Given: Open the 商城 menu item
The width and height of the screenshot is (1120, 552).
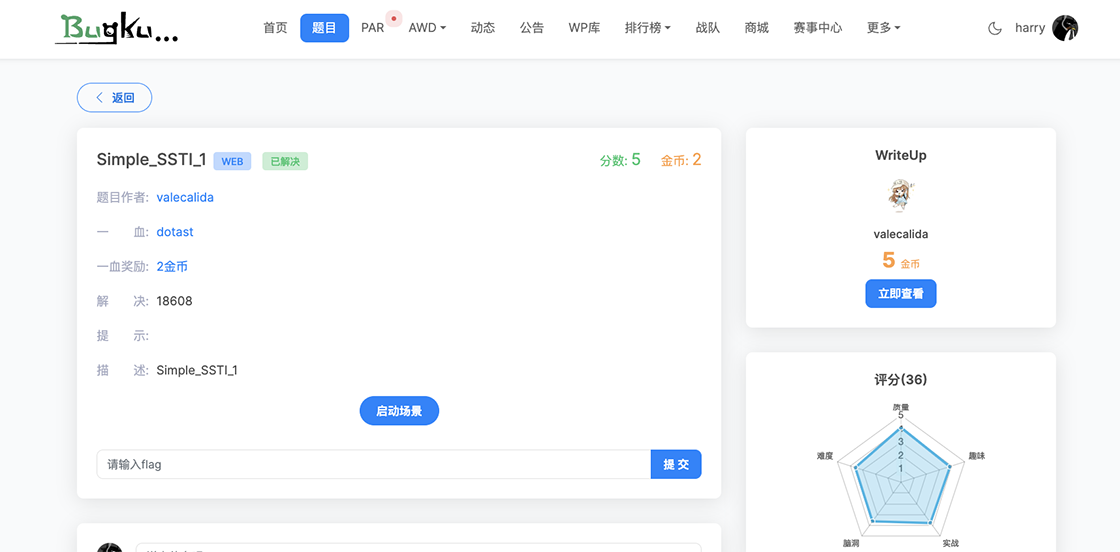Looking at the screenshot, I should coord(756,29).
